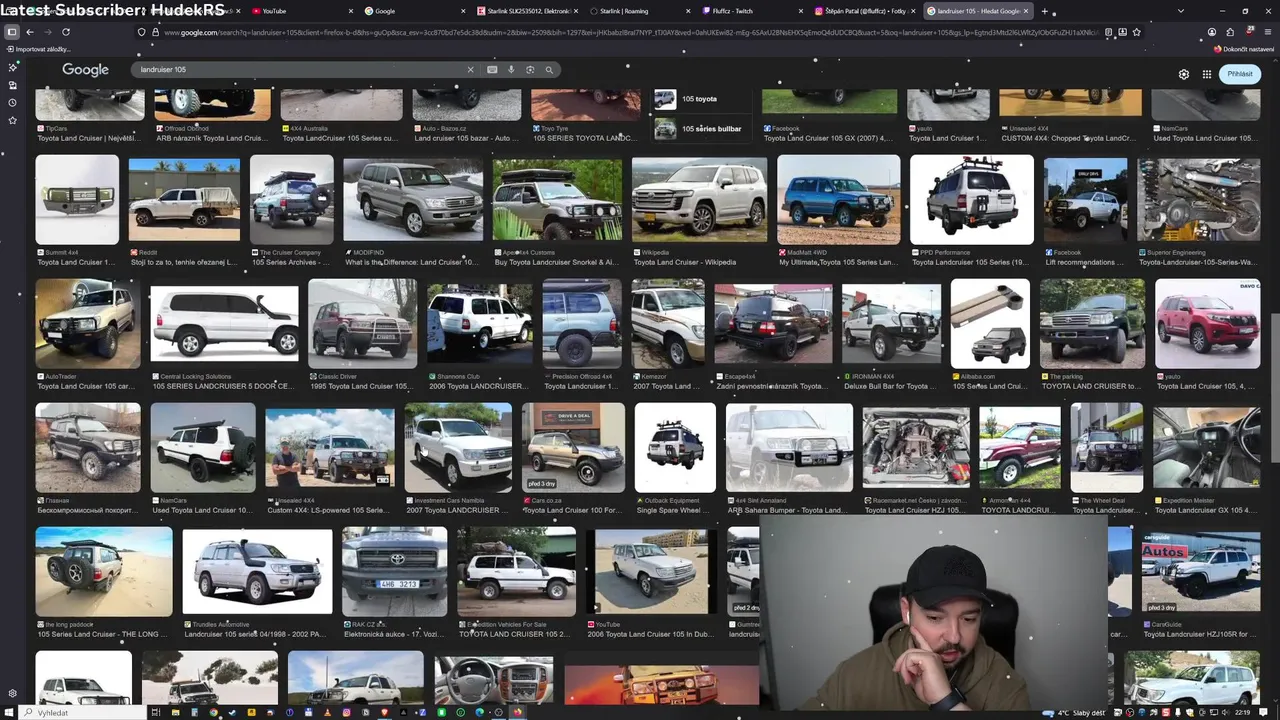The width and height of the screenshot is (1280, 720).
Task: Open sidebar settings gear at bottom left
Action: [12, 693]
